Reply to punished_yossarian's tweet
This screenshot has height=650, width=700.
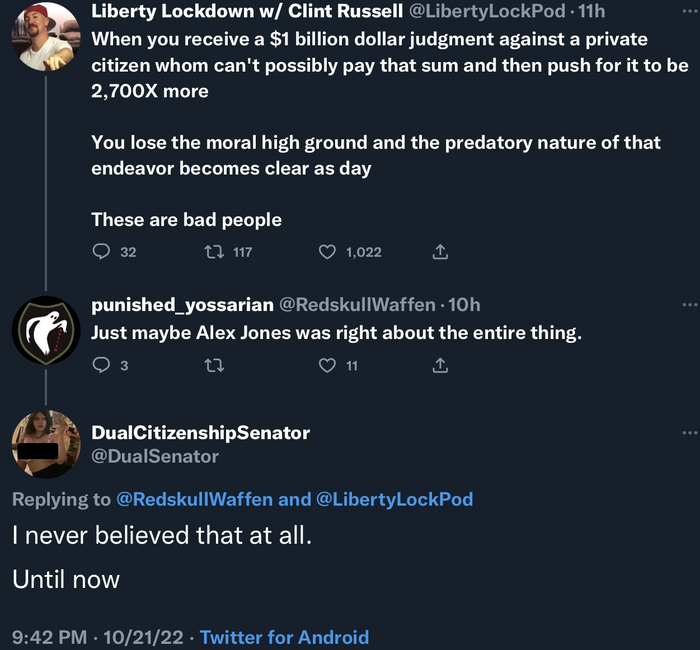point(100,366)
